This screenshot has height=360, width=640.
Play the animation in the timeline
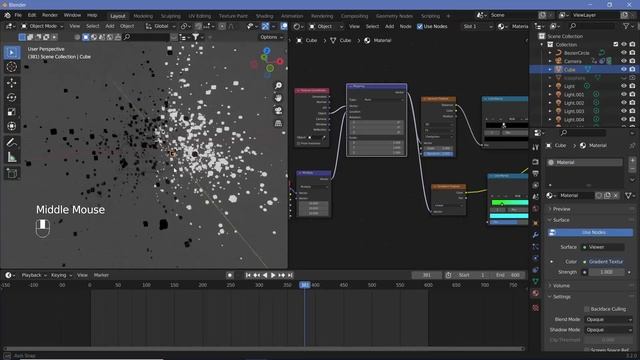tap(273, 275)
